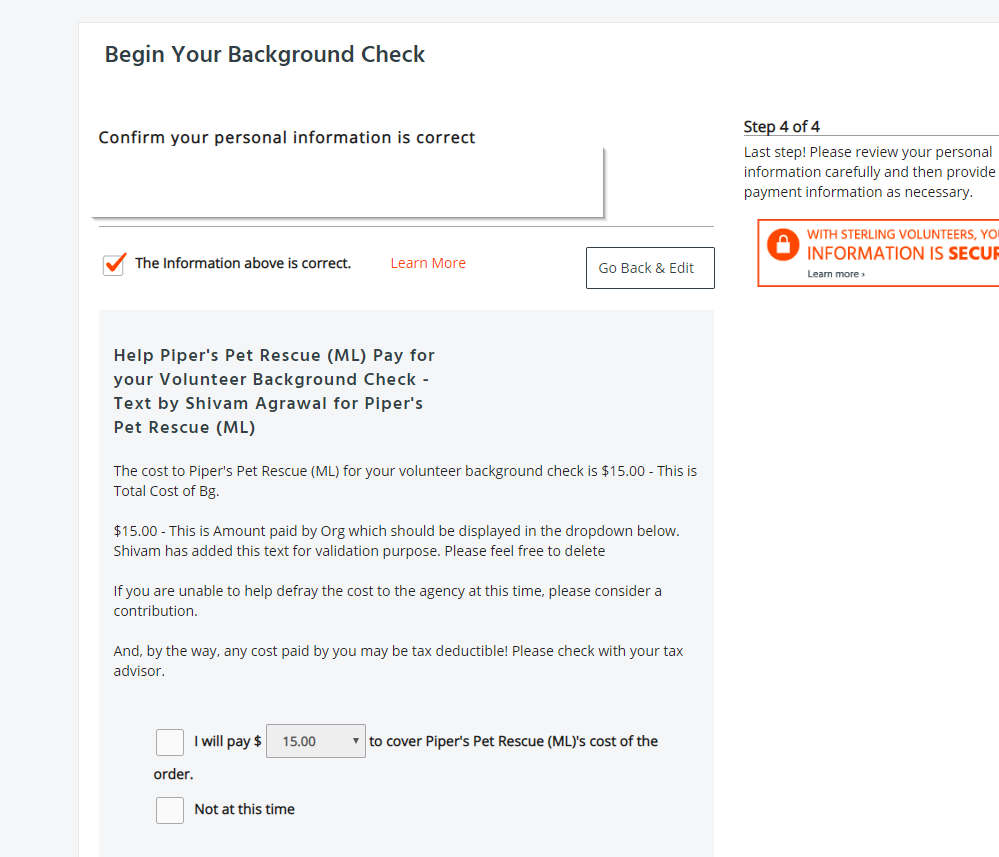Click the empty personal information box
The image size is (999, 857).
click(348, 183)
